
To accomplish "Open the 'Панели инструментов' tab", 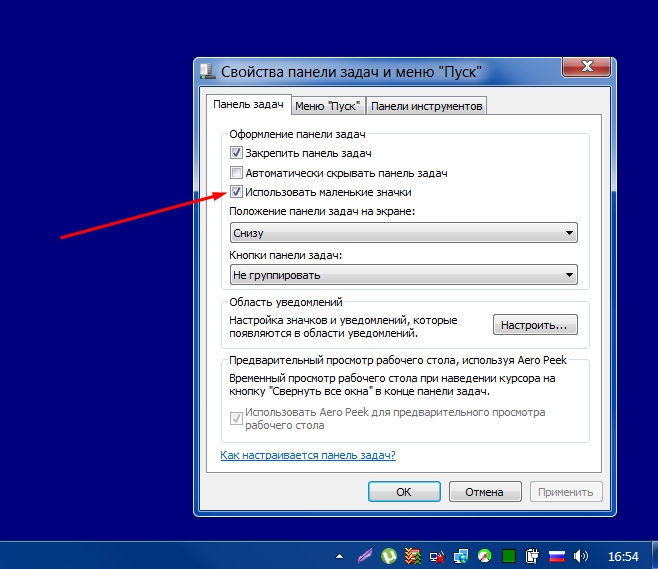I will 426,105.
